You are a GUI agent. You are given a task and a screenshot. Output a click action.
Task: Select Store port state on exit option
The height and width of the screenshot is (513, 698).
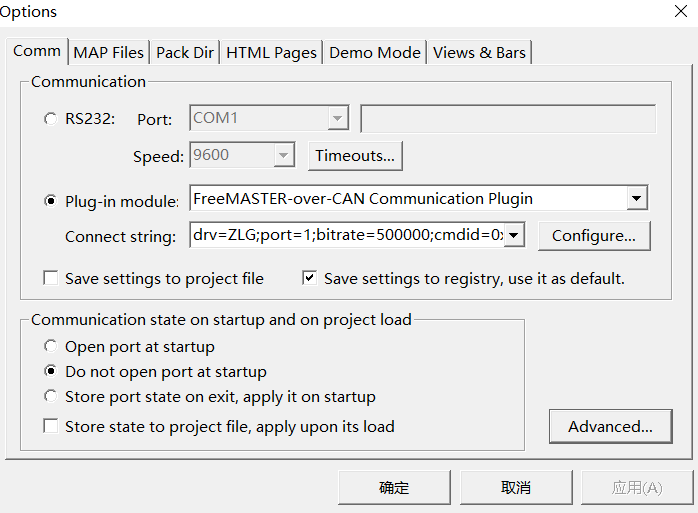51,397
